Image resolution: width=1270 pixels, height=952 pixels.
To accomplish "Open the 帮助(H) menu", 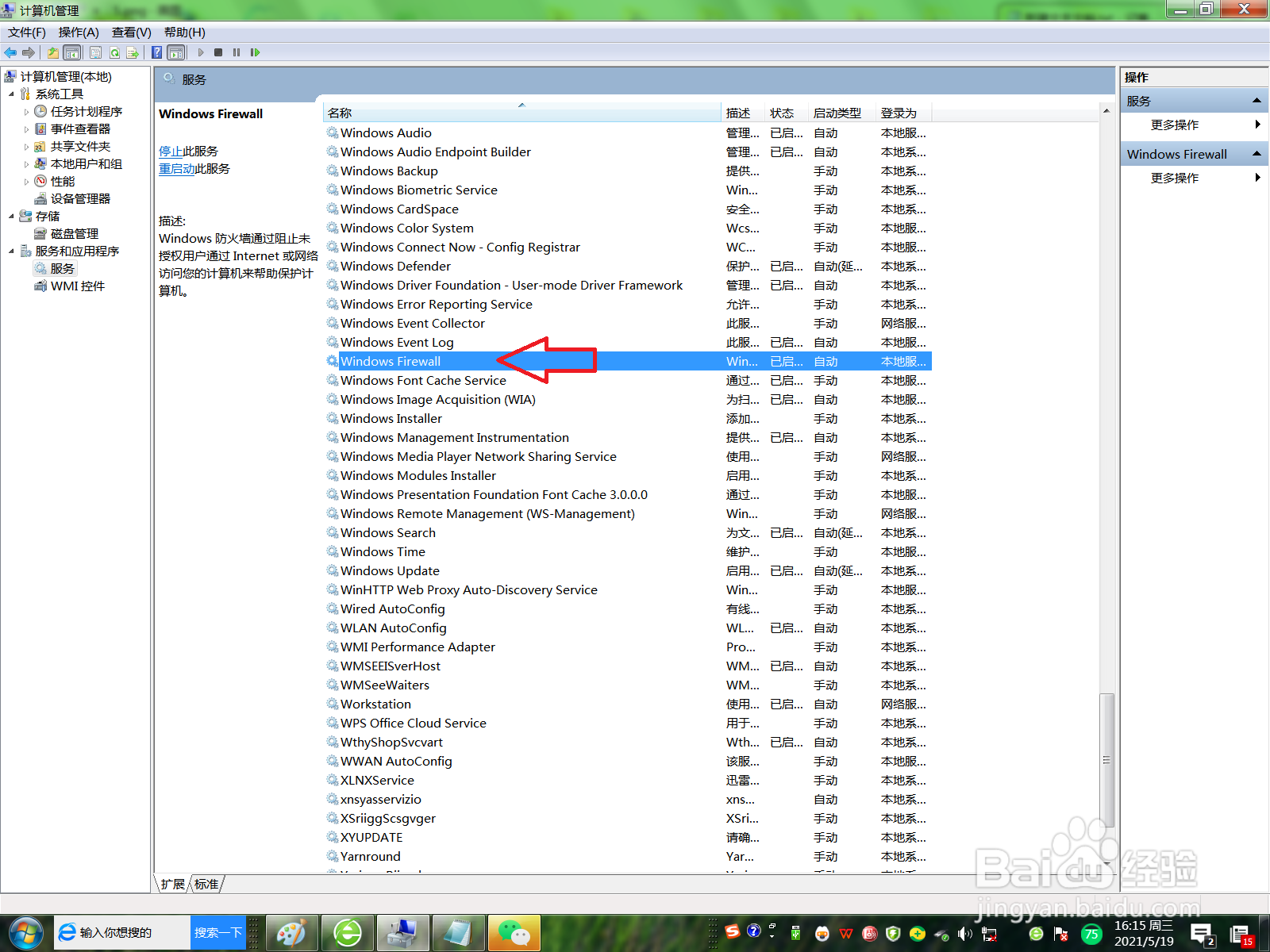I will click(x=185, y=33).
